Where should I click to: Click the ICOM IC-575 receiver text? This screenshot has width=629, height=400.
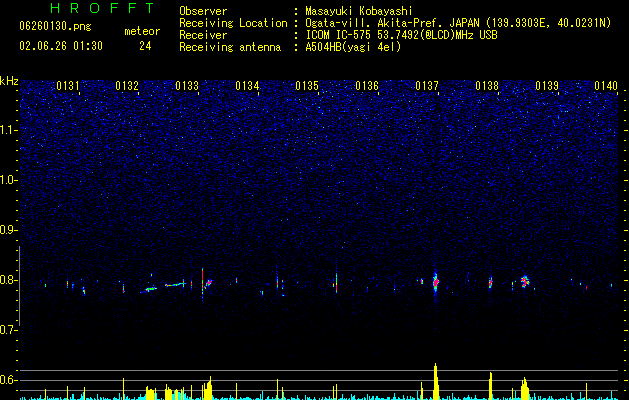[x=402, y=35]
